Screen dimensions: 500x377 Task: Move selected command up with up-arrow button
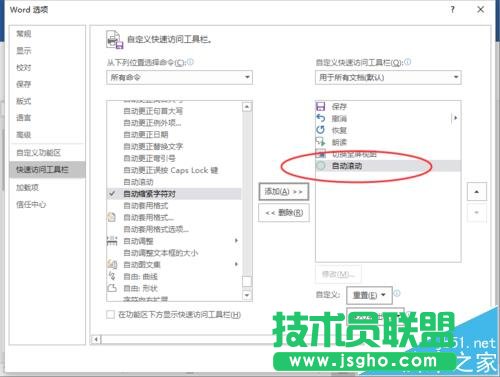(477, 192)
